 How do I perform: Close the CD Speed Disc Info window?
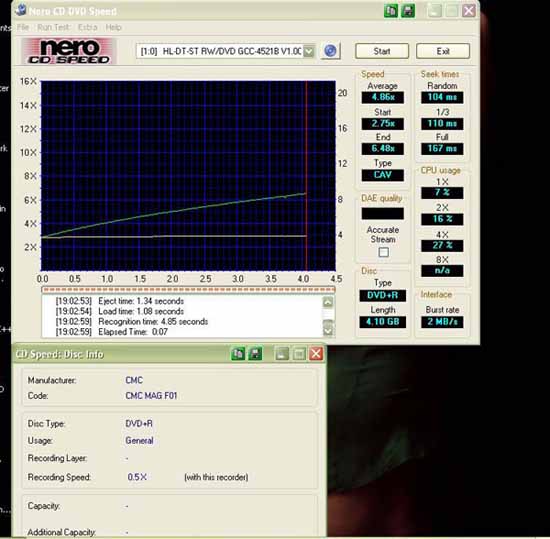tap(316, 353)
